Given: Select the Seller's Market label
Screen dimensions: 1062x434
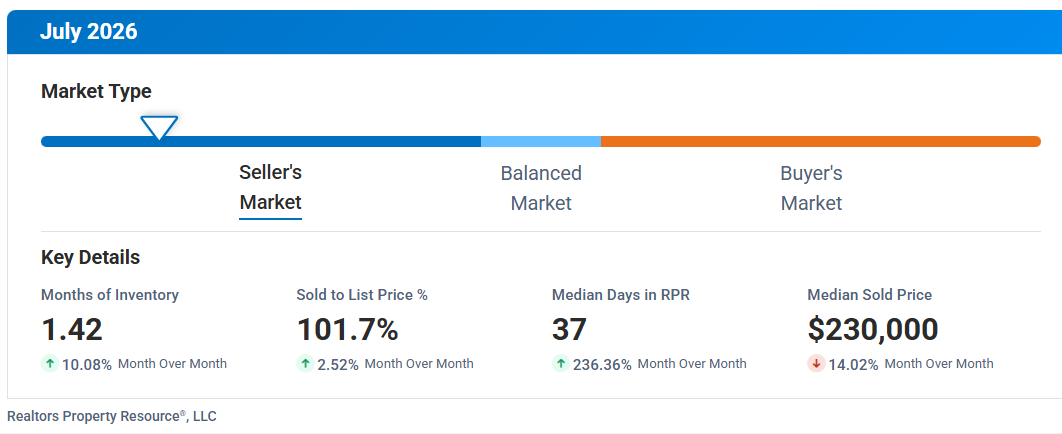Looking at the screenshot, I should (270, 188).
